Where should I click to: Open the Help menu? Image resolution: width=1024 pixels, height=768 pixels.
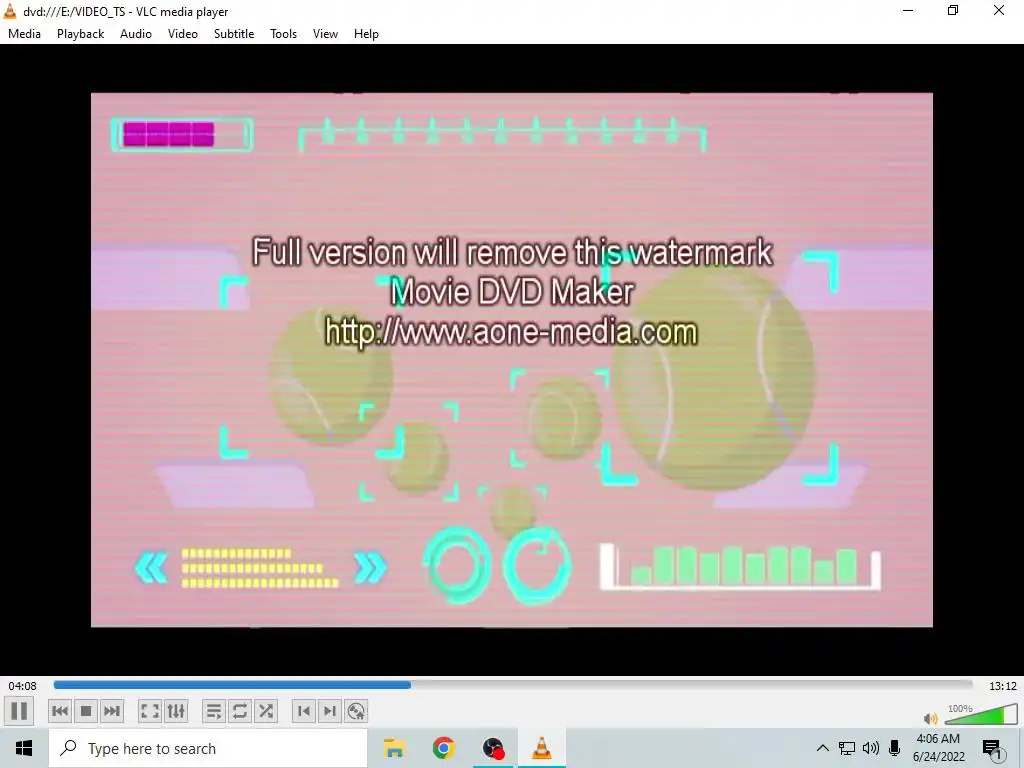(x=366, y=34)
